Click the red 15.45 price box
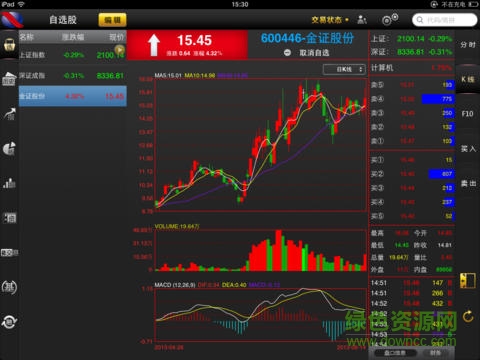The image size is (480, 360). (187, 45)
